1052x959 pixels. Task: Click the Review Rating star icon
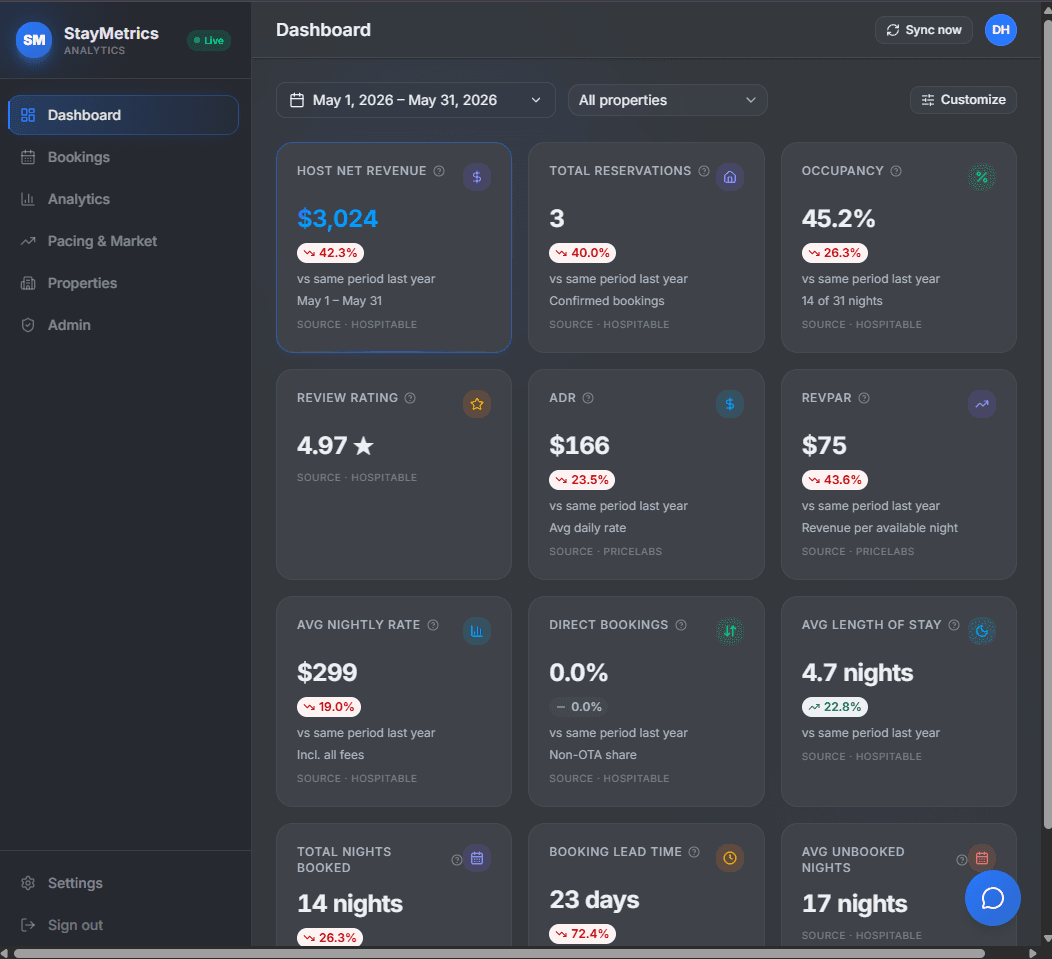click(x=477, y=404)
